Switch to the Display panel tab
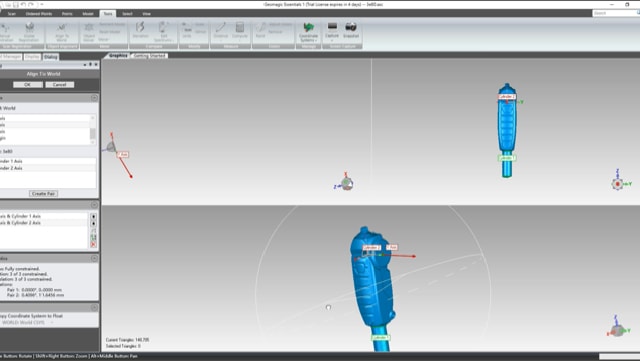This screenshot has width=640, height=361. click(32, 57)
